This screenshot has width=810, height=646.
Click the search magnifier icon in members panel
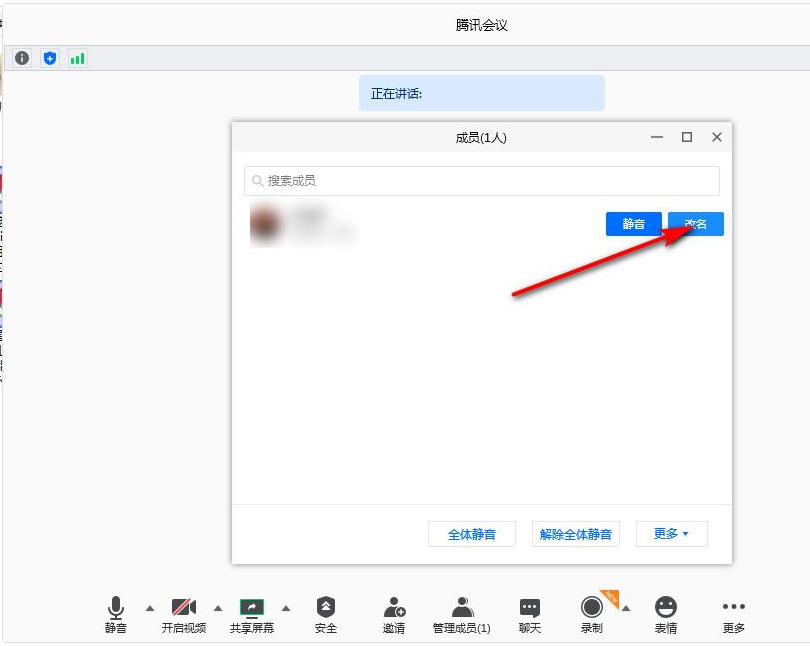(257, 181)
